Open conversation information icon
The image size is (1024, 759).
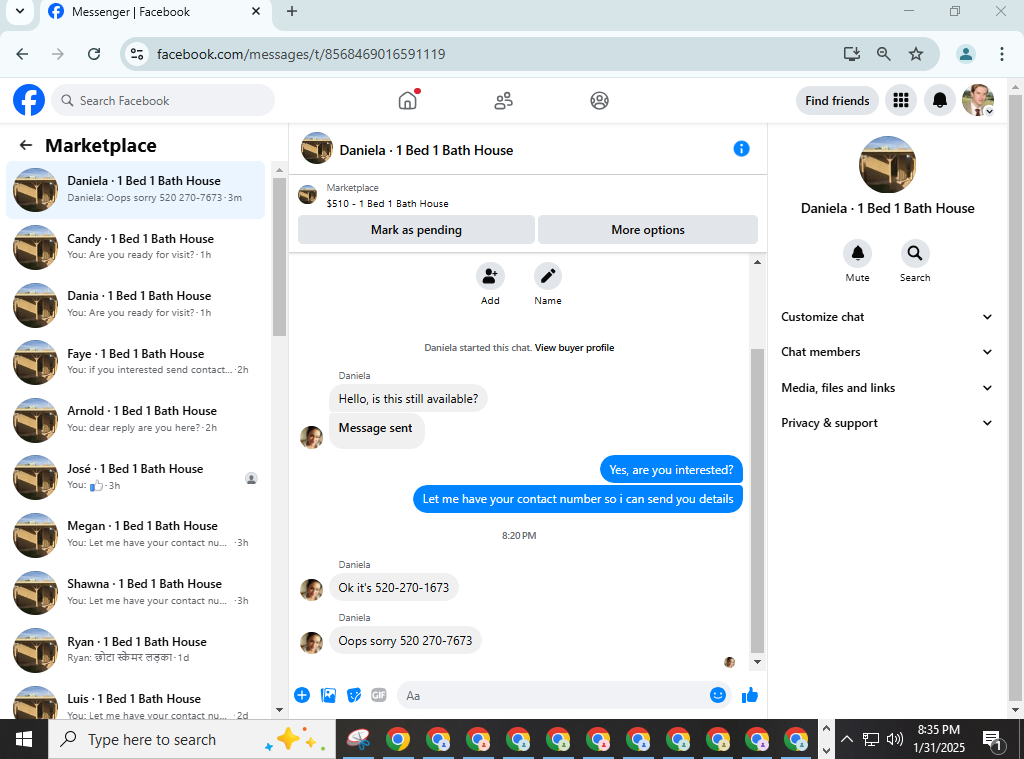pyautogui.click(x=741, y=149)
